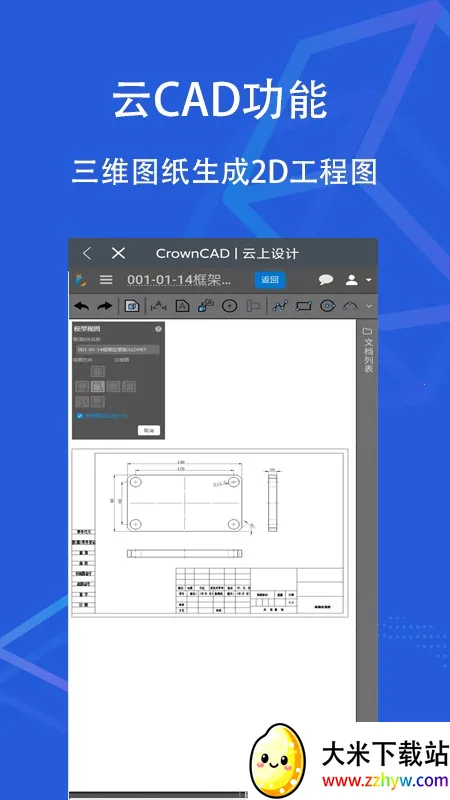The width and height of the screenshot is (450, 800).
Task: Click the CrownCAD logo icon
Action: 81,280
